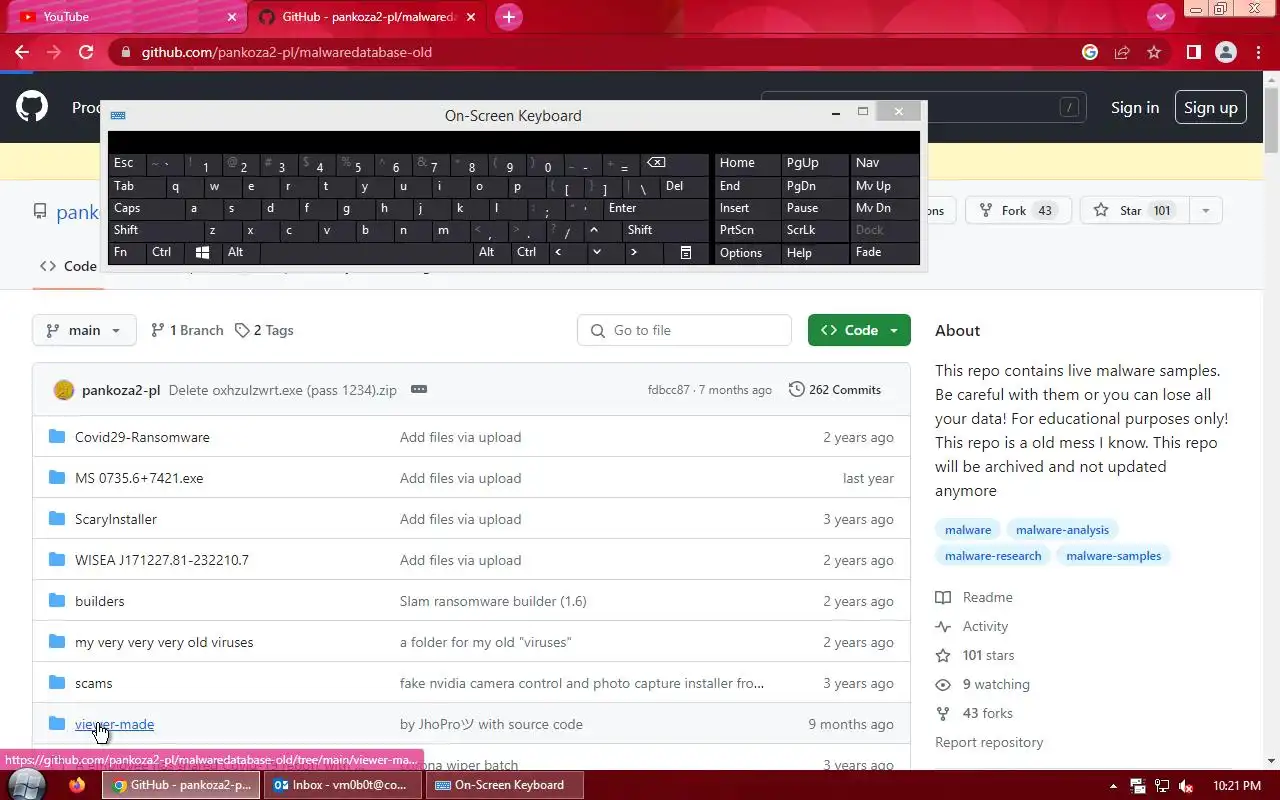Click the Sign up button

pyautogui.click(x=1210, y=107)
